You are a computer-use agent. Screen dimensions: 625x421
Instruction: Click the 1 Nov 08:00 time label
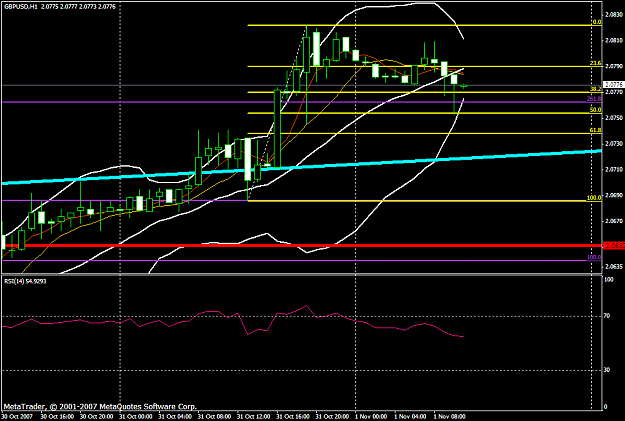pos(450,417)
